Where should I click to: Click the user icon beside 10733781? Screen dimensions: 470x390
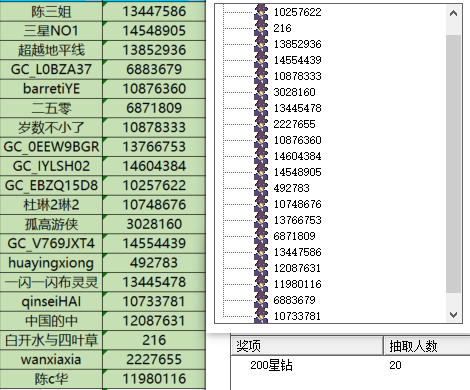pyautogui.click(x=261, y=315)
